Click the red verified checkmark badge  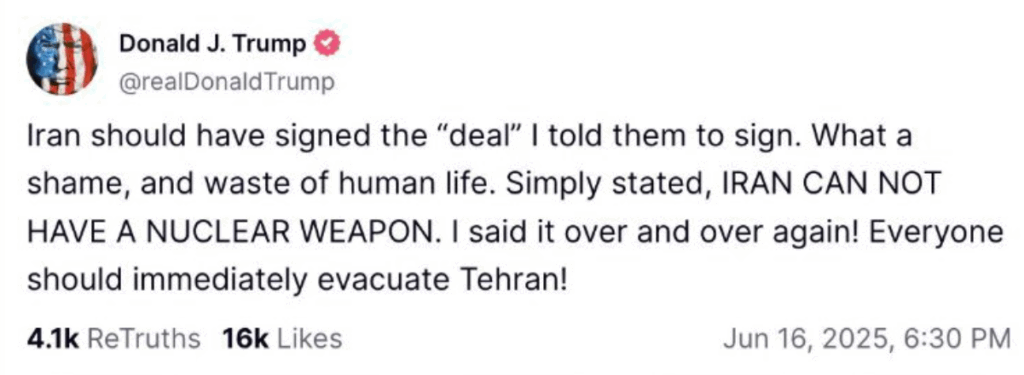[x=327, y=44]
